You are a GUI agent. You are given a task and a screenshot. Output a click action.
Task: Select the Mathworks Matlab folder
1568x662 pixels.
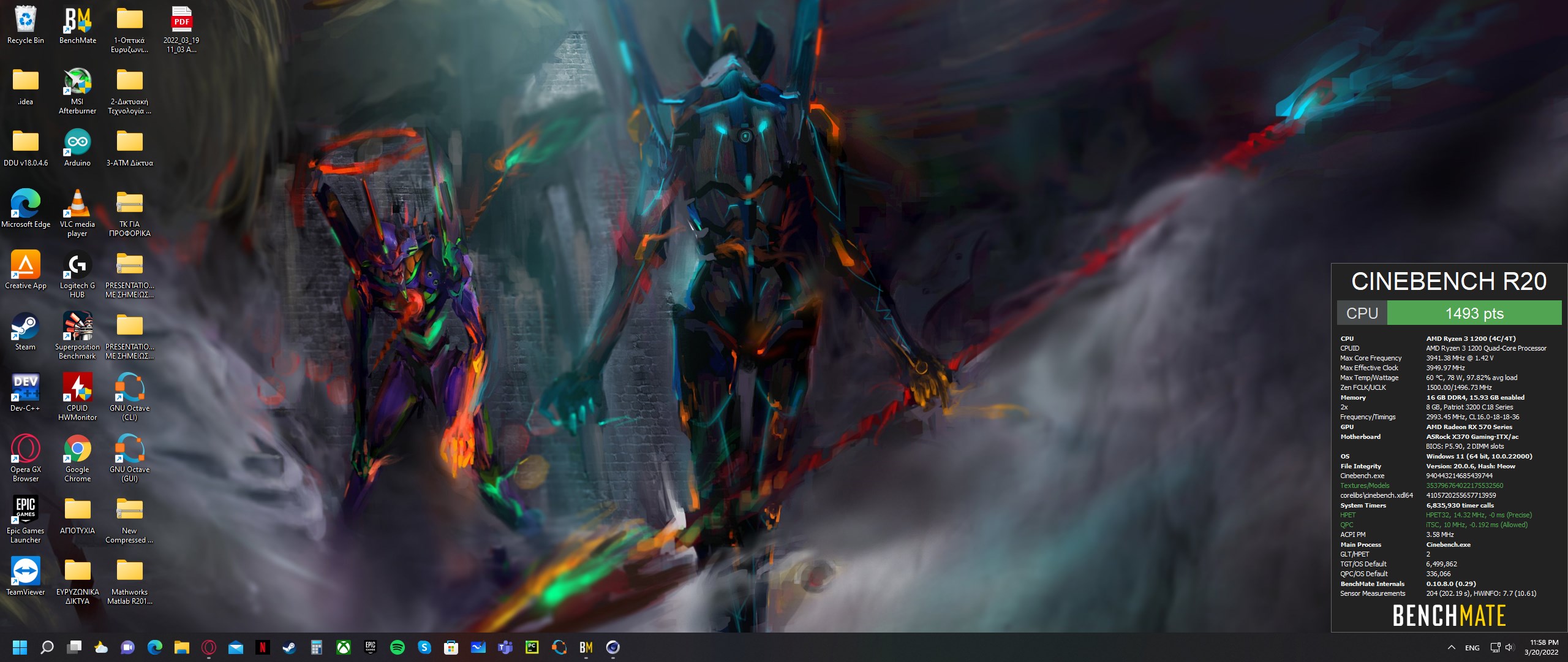click(130, 580)
